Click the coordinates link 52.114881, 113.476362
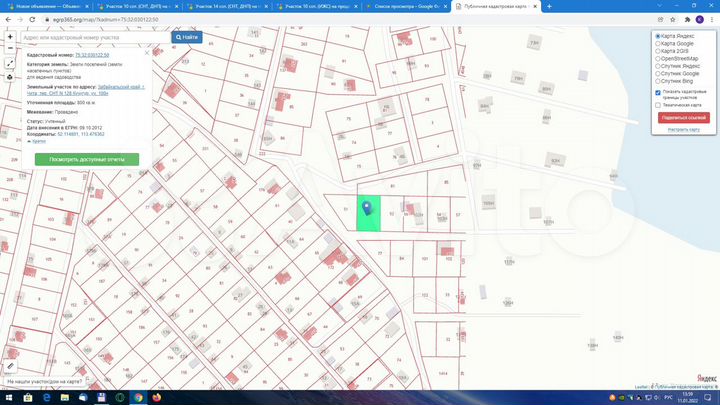The height and width of the screenshot is (405, 720). pyautogui.click(x=81, y=134)
